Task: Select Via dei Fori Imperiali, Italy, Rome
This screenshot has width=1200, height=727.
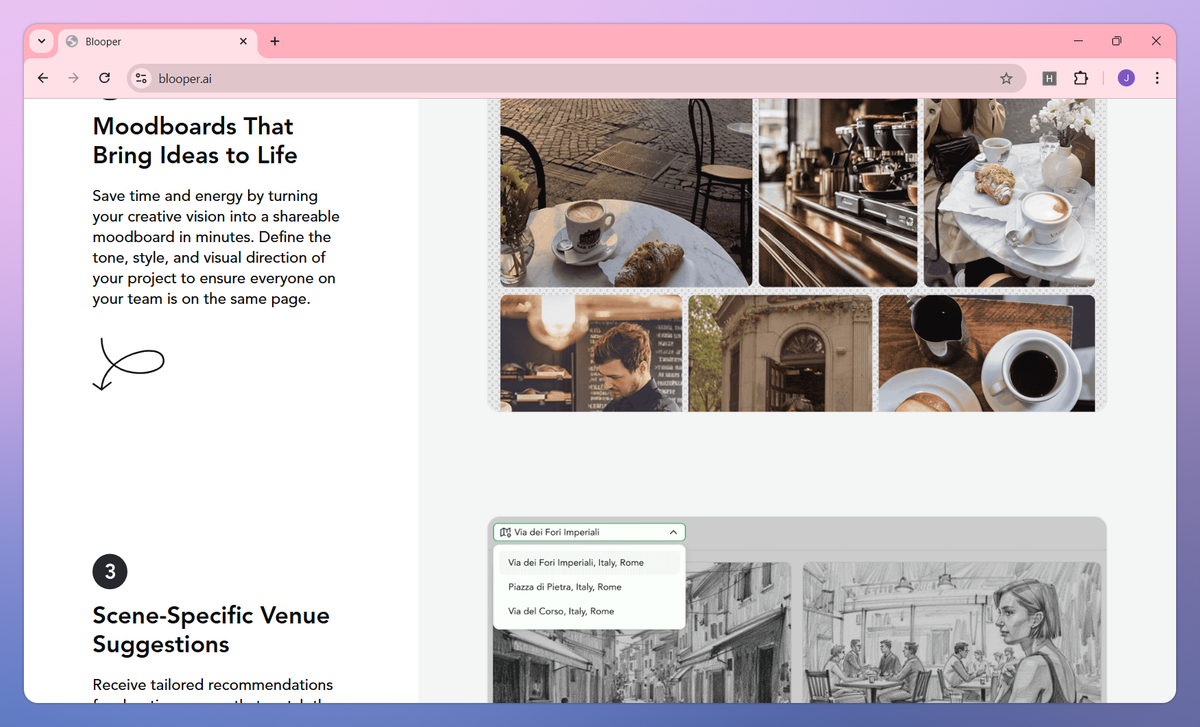Action: 589,563
